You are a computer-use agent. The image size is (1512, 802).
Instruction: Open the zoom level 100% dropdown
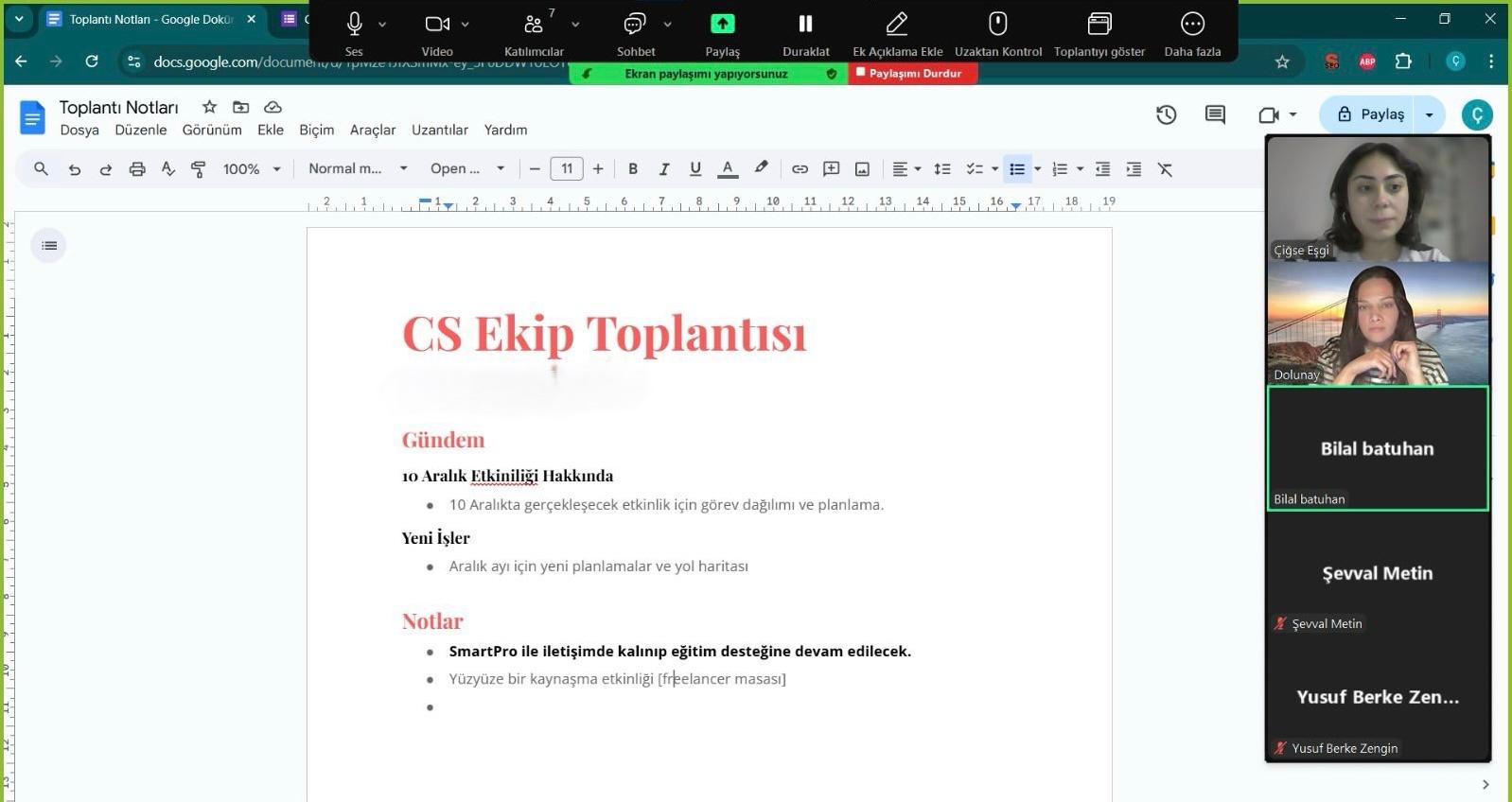click(252, 169)
